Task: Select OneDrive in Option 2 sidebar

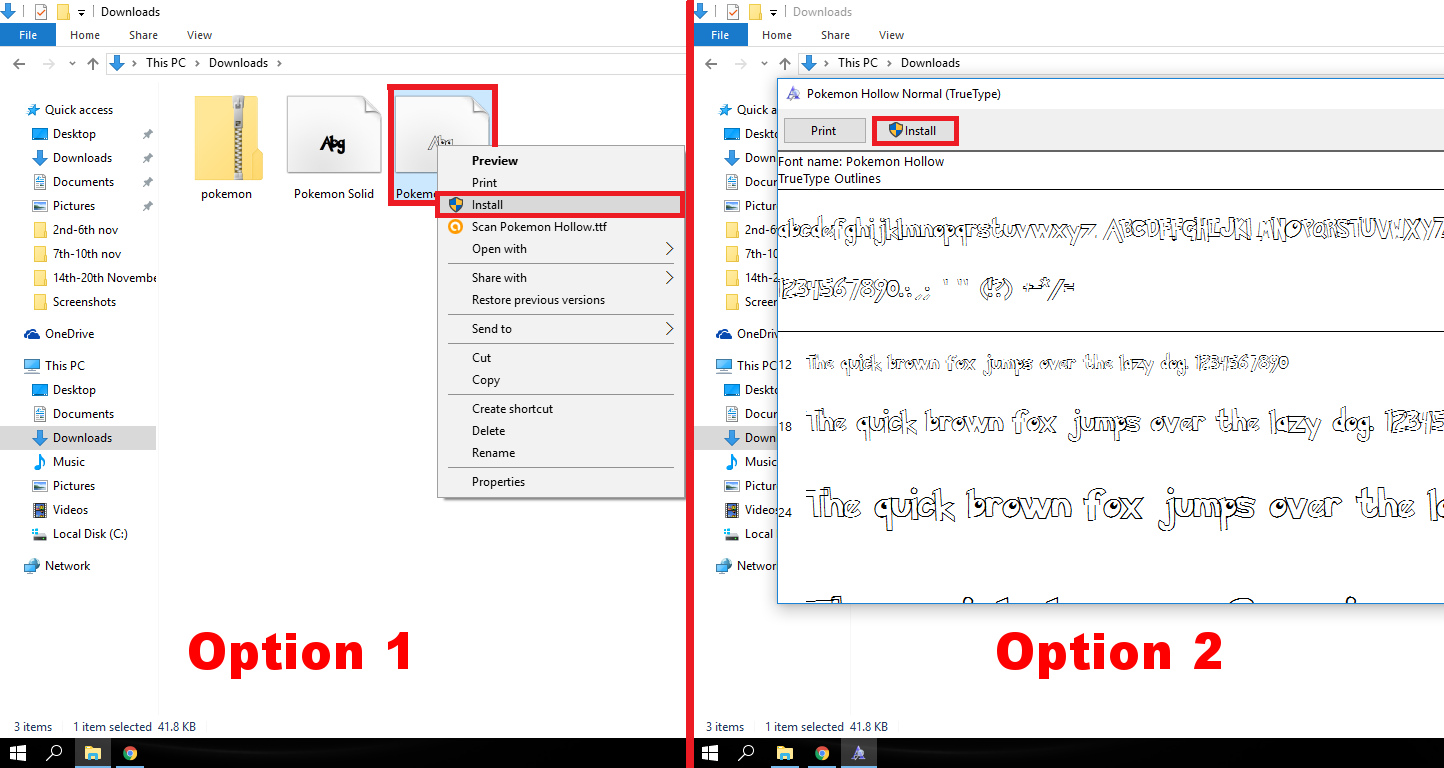Action: point(747,334)
